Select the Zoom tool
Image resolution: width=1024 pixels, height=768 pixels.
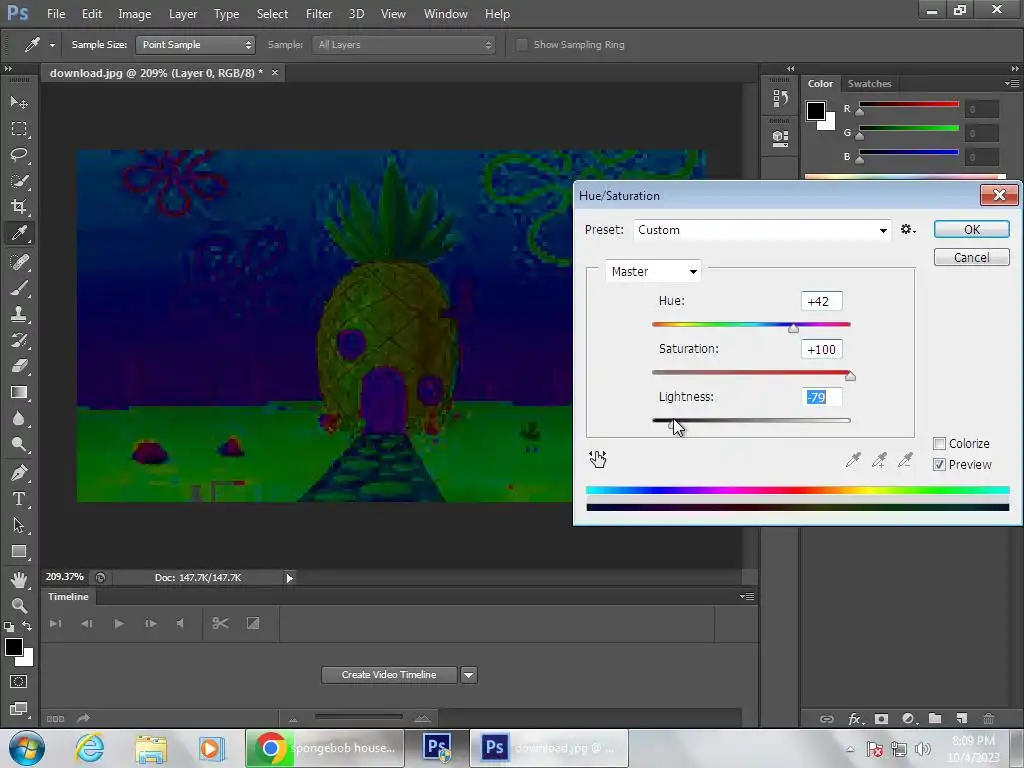pos(19,605)
